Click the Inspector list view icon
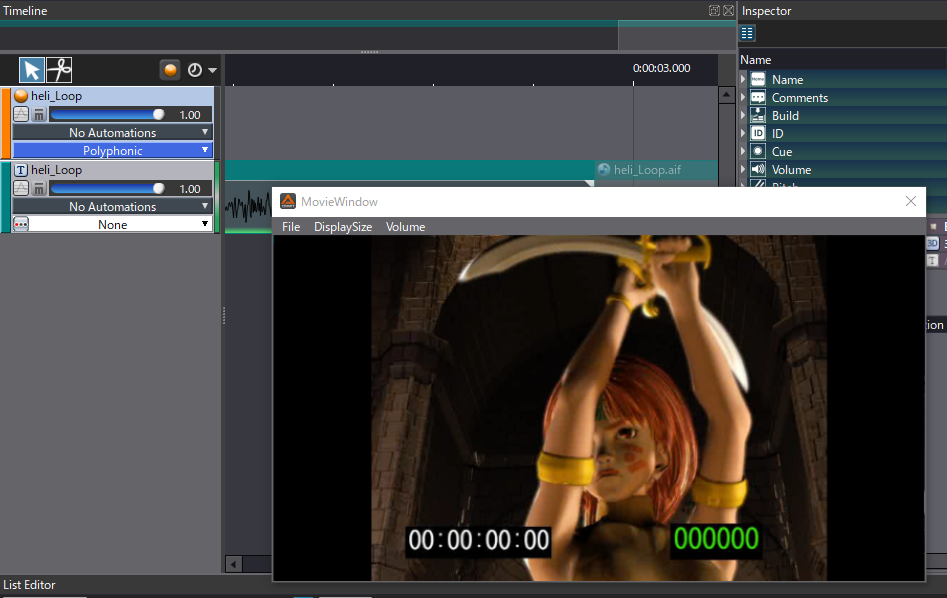947x598 pixels. [747, 33]
